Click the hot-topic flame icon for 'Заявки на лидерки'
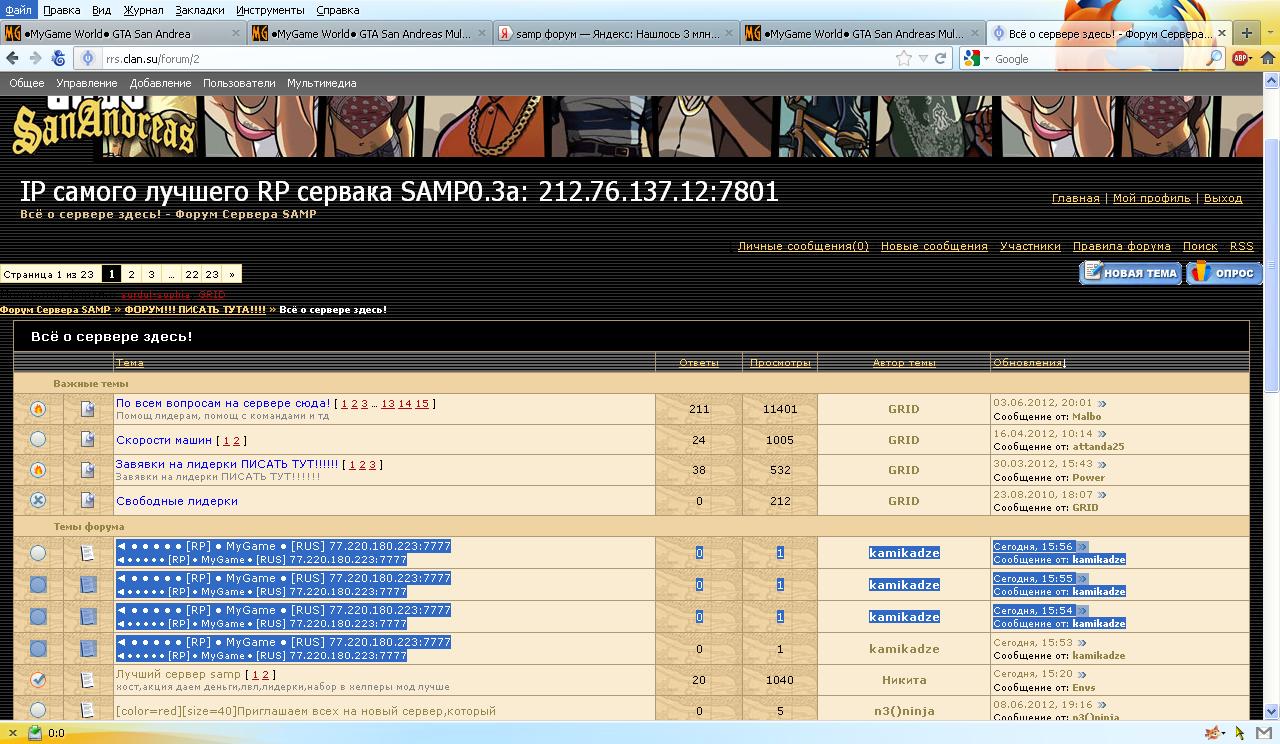This screenshot has width=1280, height=744. 38,470
